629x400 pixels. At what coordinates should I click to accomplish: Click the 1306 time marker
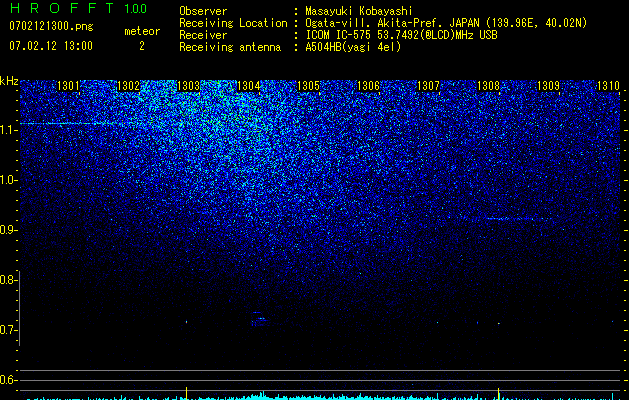point(368,85)
